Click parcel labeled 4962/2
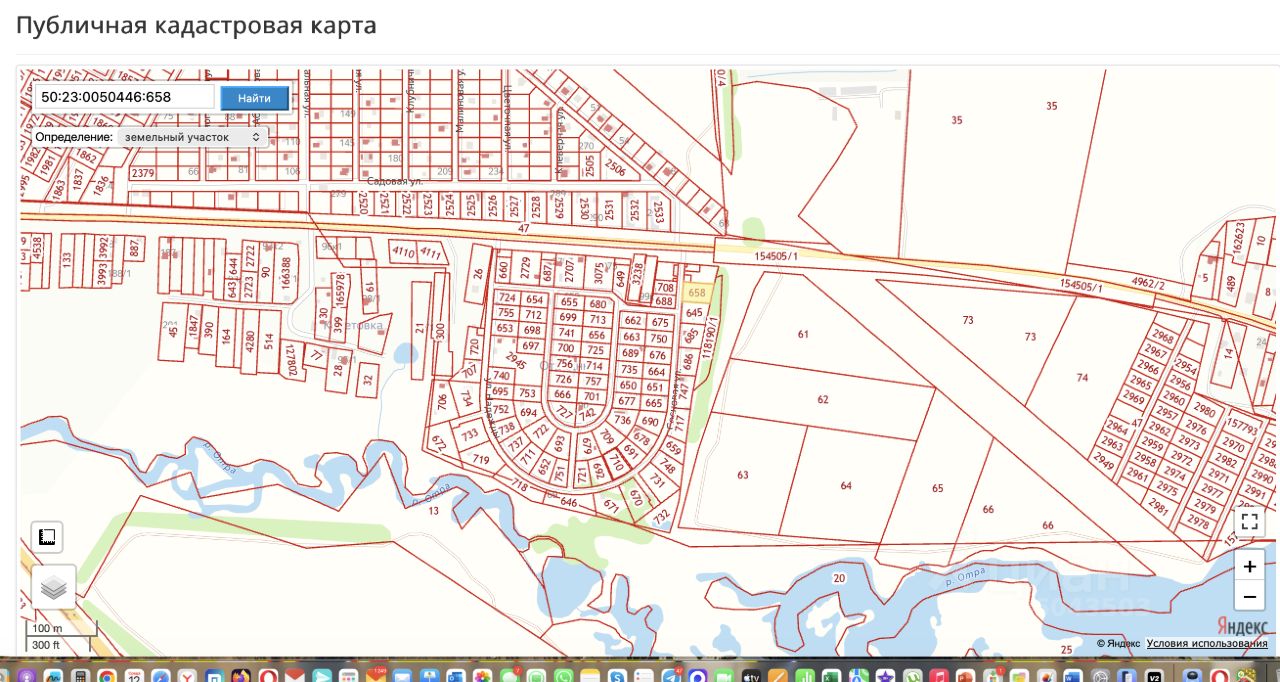Viewport: 1280px width, 682px height. (x=1147, y=283)
